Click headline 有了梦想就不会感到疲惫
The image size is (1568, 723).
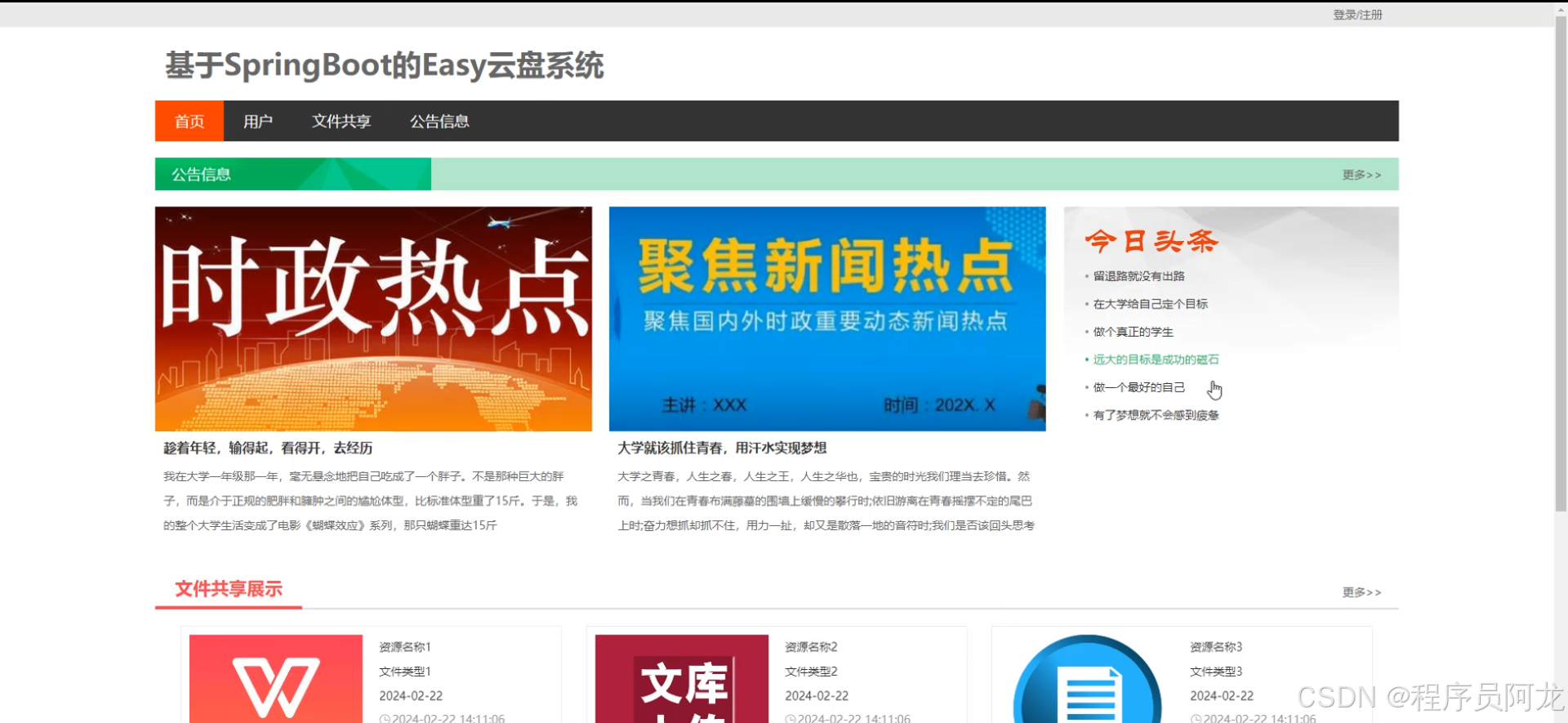[x=1156, y=415]
